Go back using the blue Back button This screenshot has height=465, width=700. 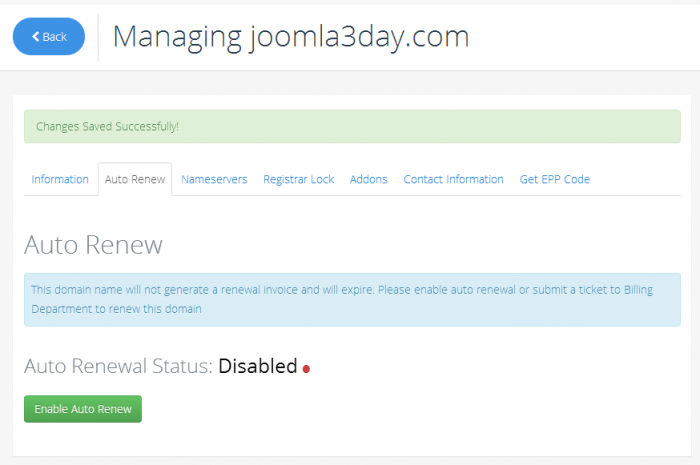tap(49, 37)
